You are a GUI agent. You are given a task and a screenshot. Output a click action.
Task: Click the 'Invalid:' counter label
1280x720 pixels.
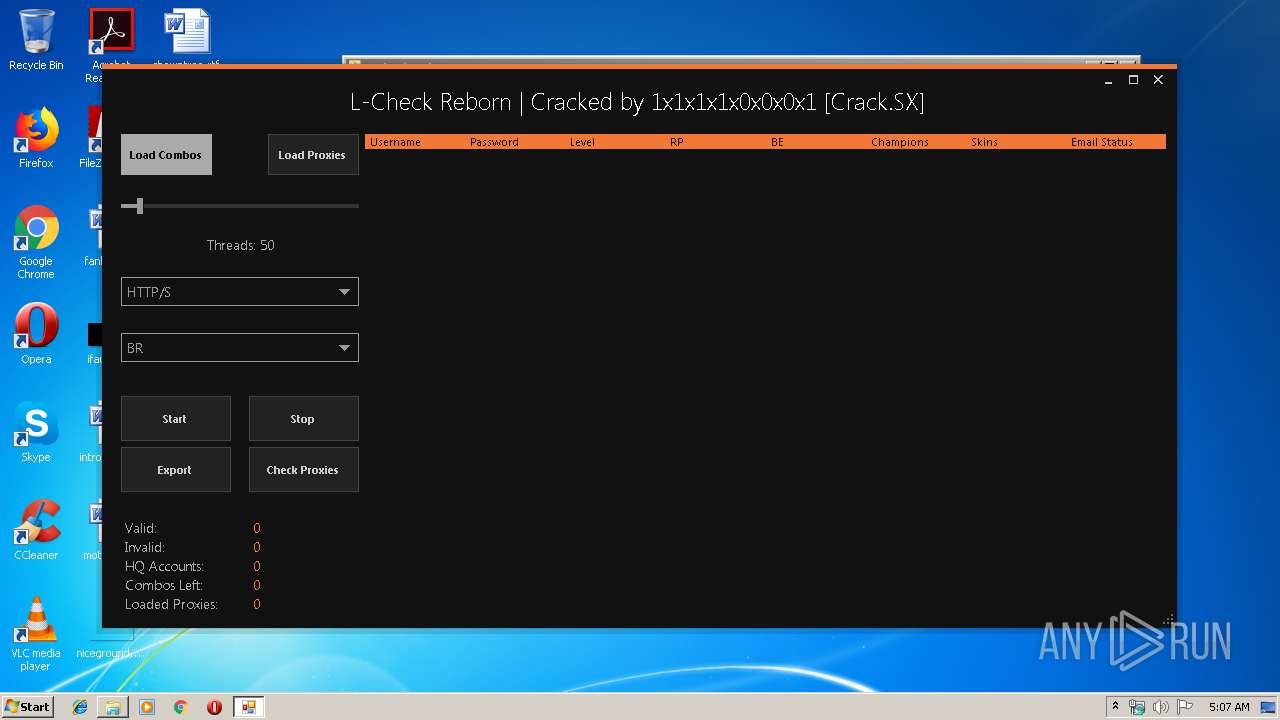point(144,547)
